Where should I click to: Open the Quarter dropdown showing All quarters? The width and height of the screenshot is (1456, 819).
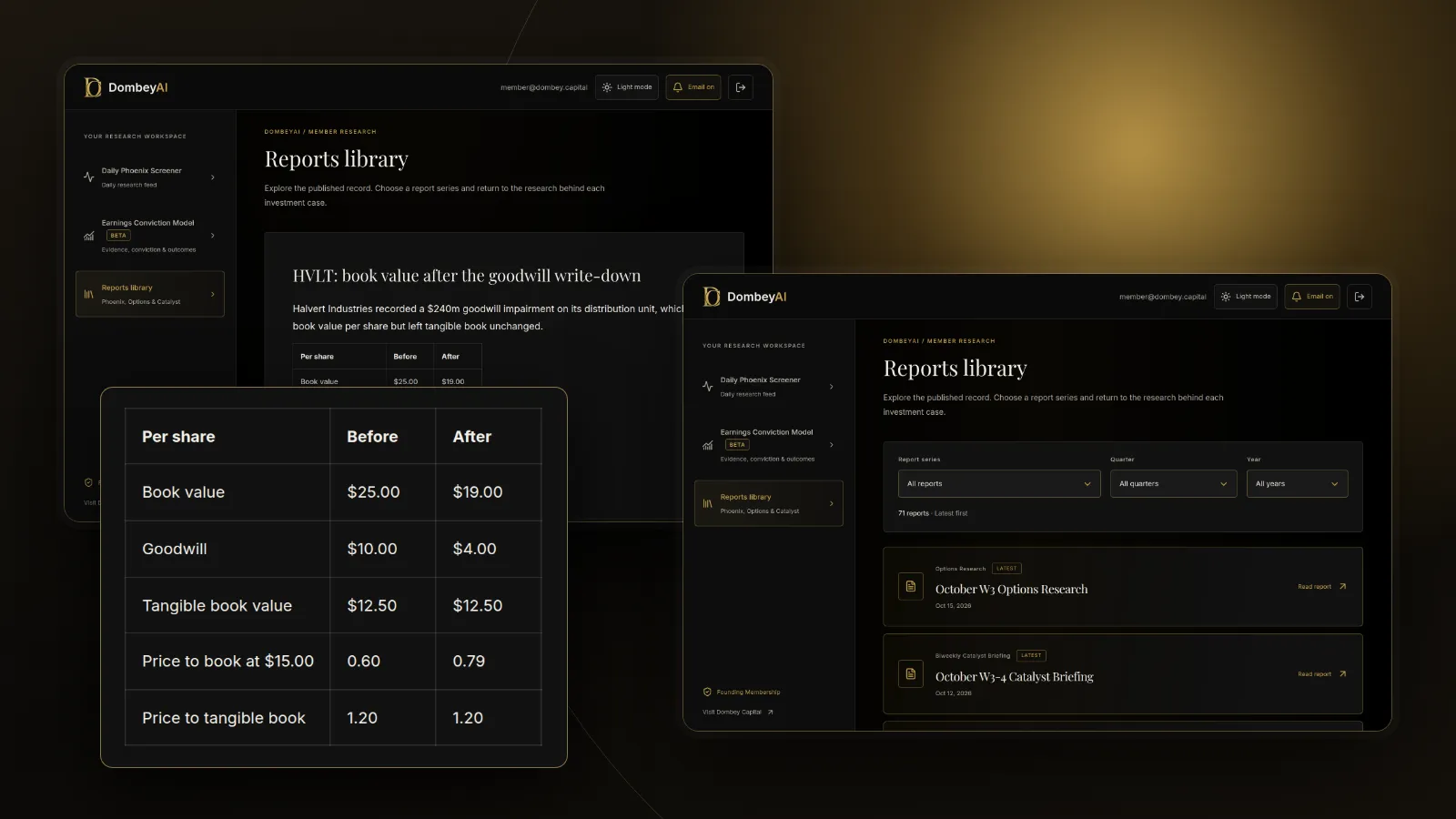click(1174, 484)
